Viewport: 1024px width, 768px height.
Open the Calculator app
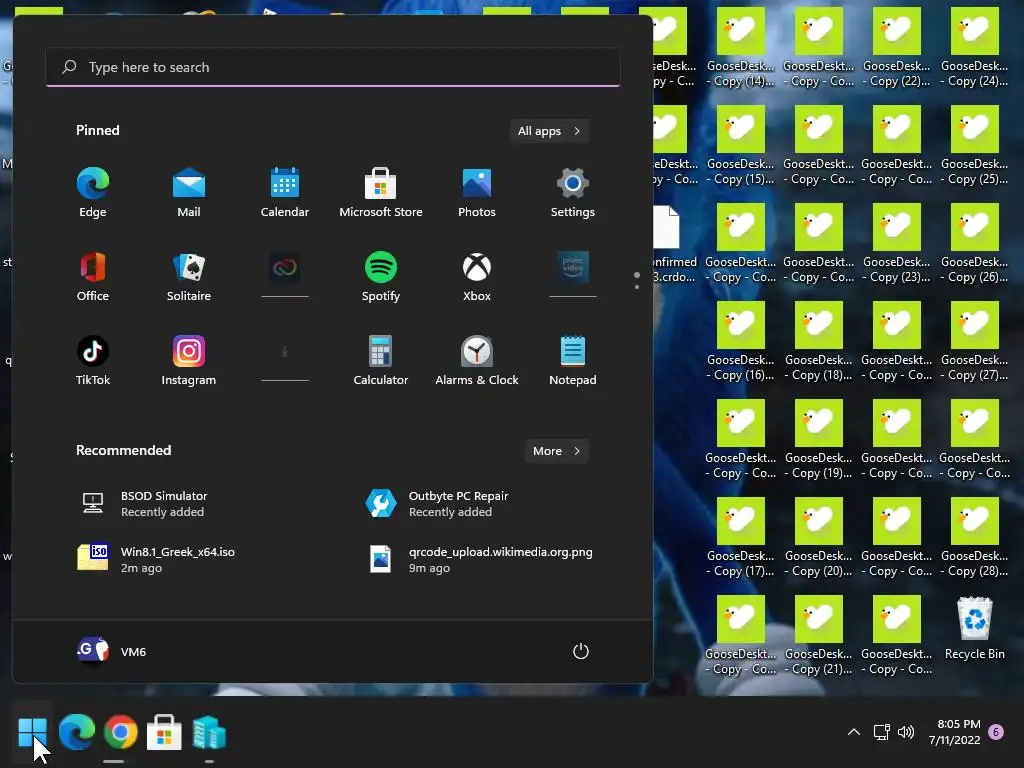(x=381, y=361)
